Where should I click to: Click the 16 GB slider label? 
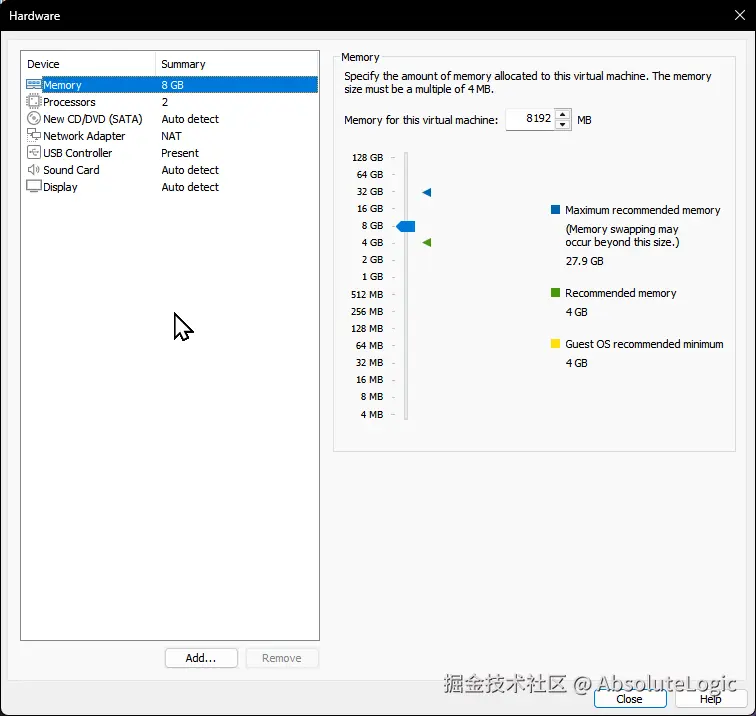pos(370,208)
